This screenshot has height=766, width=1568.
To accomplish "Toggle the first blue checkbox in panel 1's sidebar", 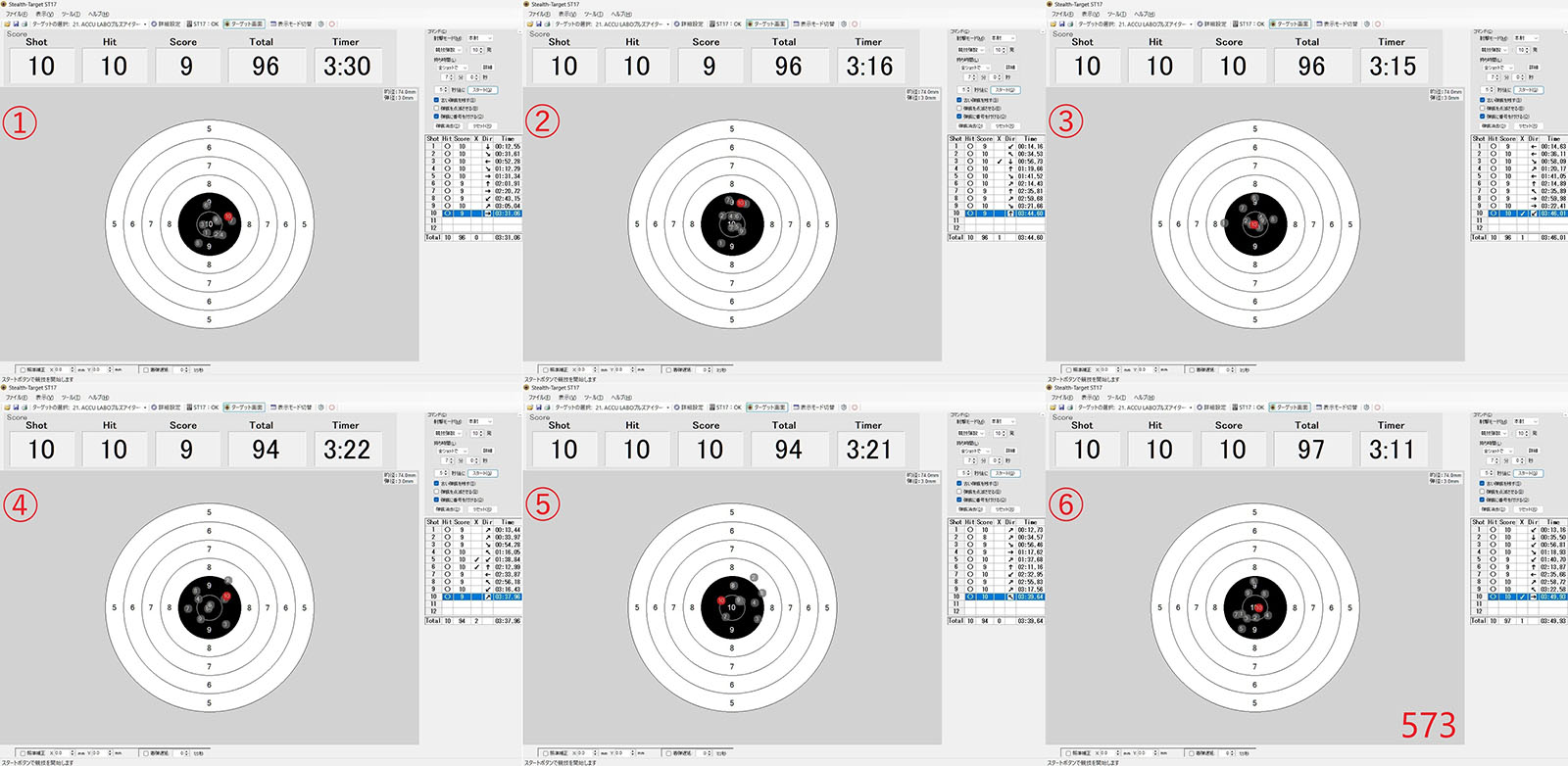I will [437, 100].
